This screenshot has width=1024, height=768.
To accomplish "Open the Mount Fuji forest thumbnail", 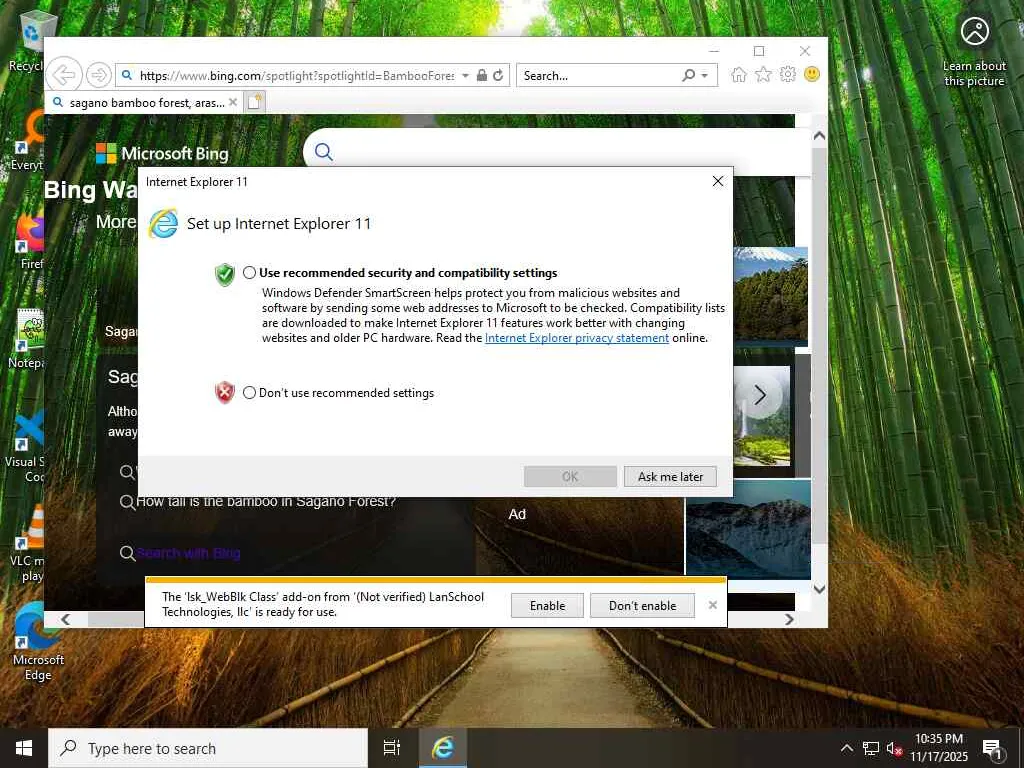I will (771, 295).
